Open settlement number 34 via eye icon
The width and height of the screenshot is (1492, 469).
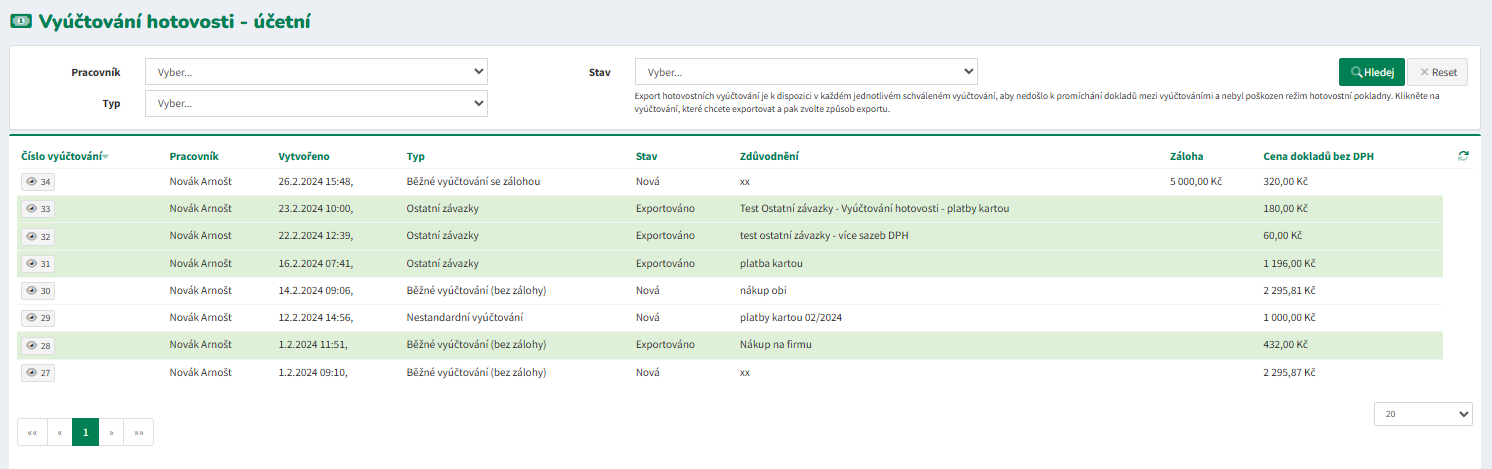[38, 182]
